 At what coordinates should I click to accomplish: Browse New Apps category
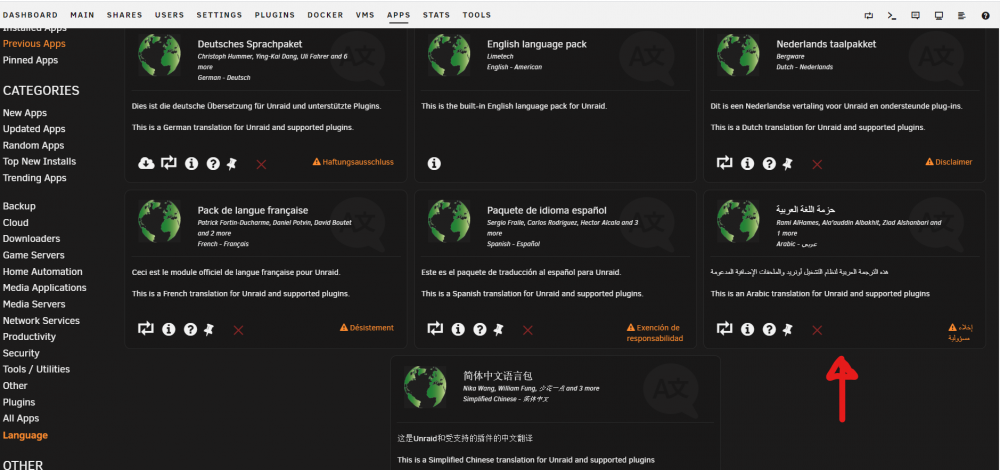click(25, 113)
